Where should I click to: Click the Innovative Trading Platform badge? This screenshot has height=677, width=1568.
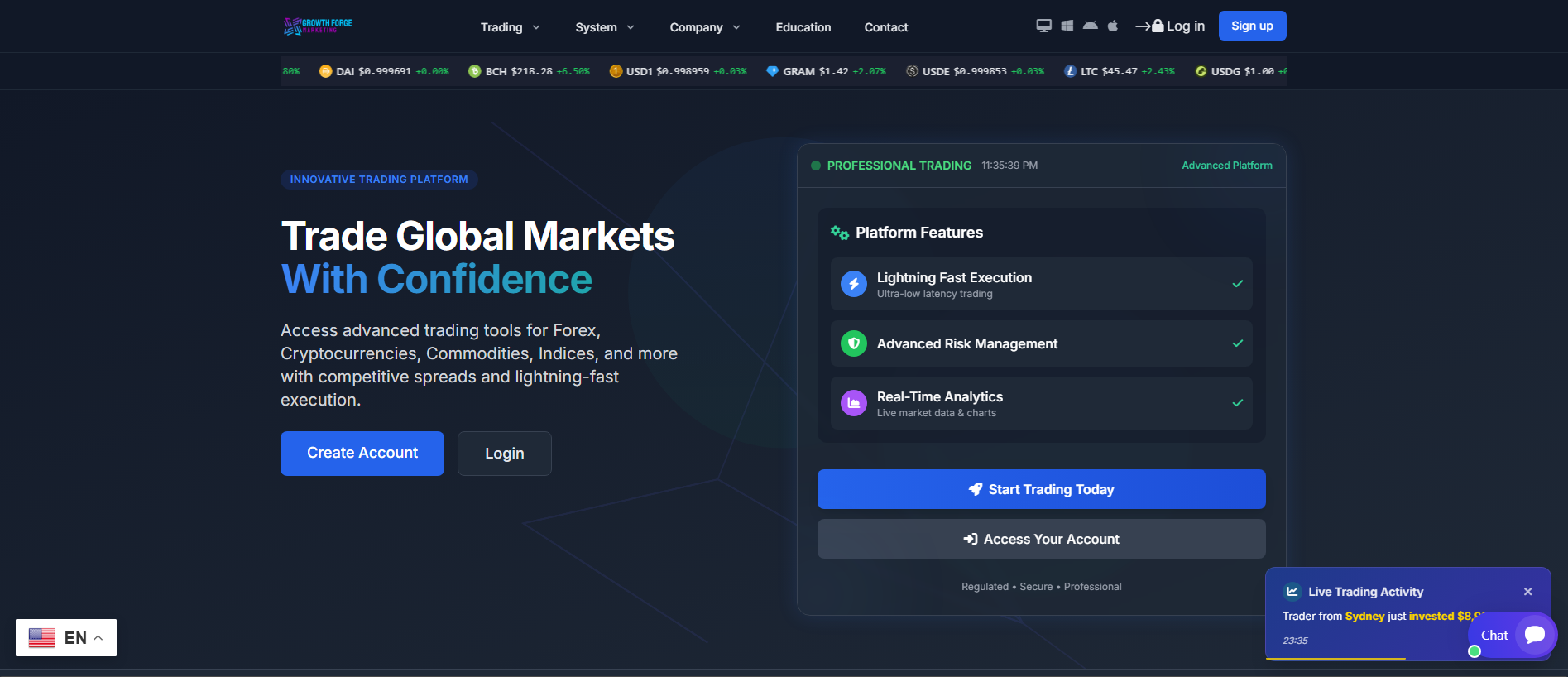[379, 180]
